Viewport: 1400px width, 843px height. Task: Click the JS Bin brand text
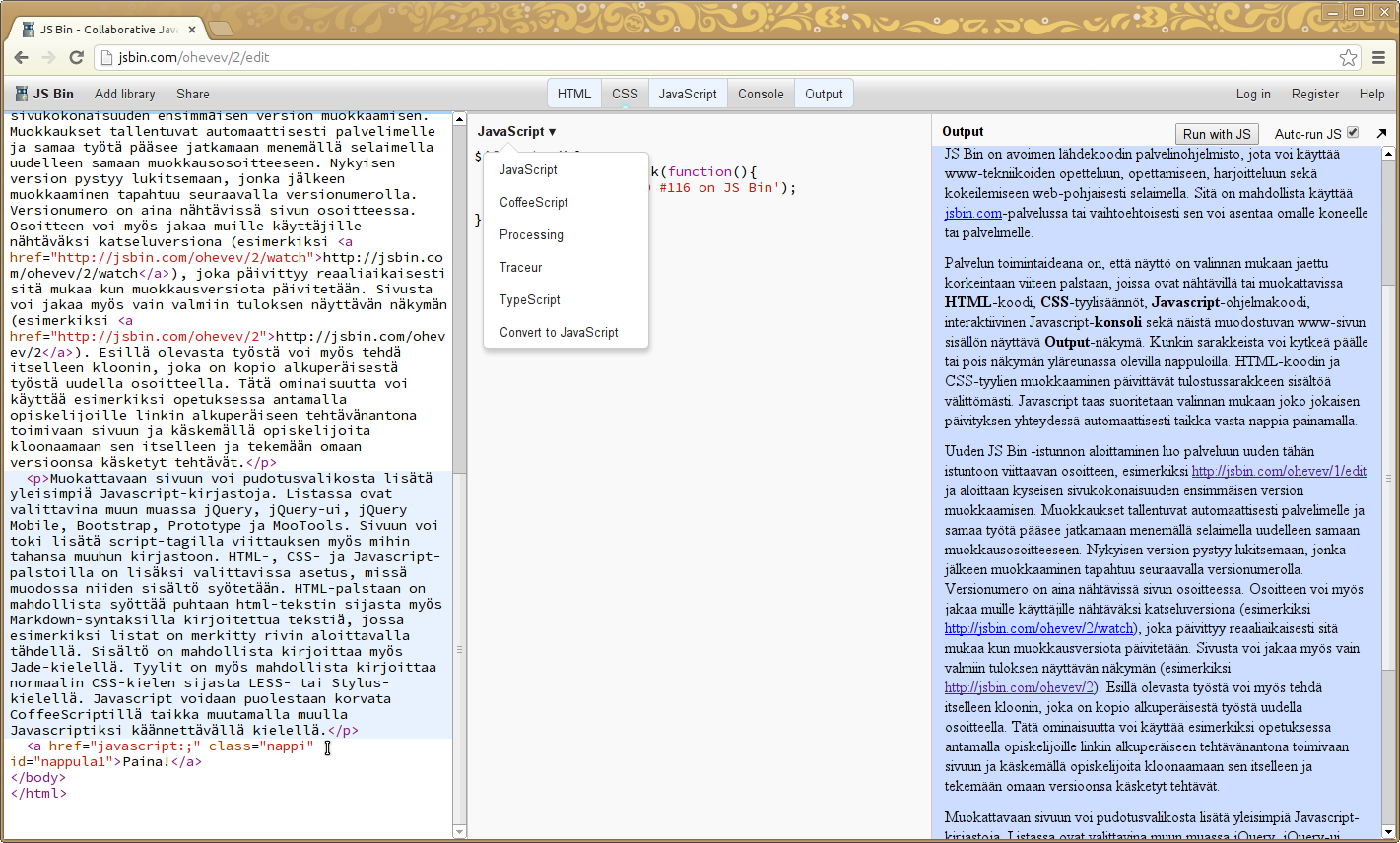point(53,94)
